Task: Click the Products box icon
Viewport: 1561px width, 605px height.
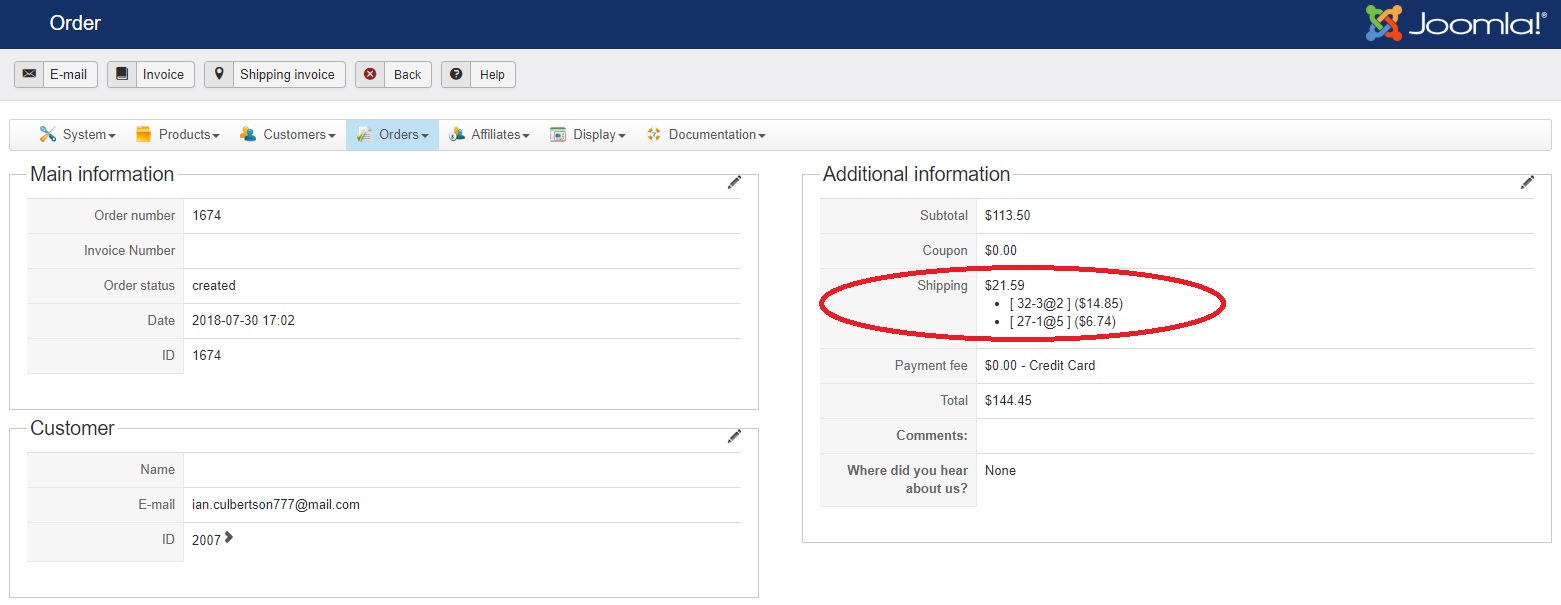Action: coord(144,134)
